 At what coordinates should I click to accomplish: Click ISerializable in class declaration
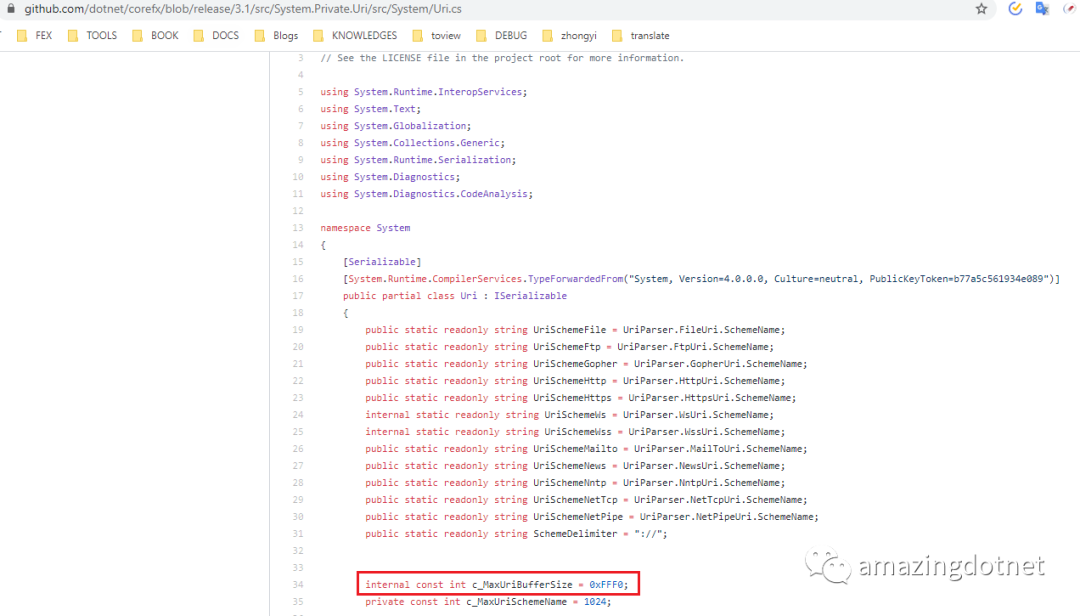530,296
